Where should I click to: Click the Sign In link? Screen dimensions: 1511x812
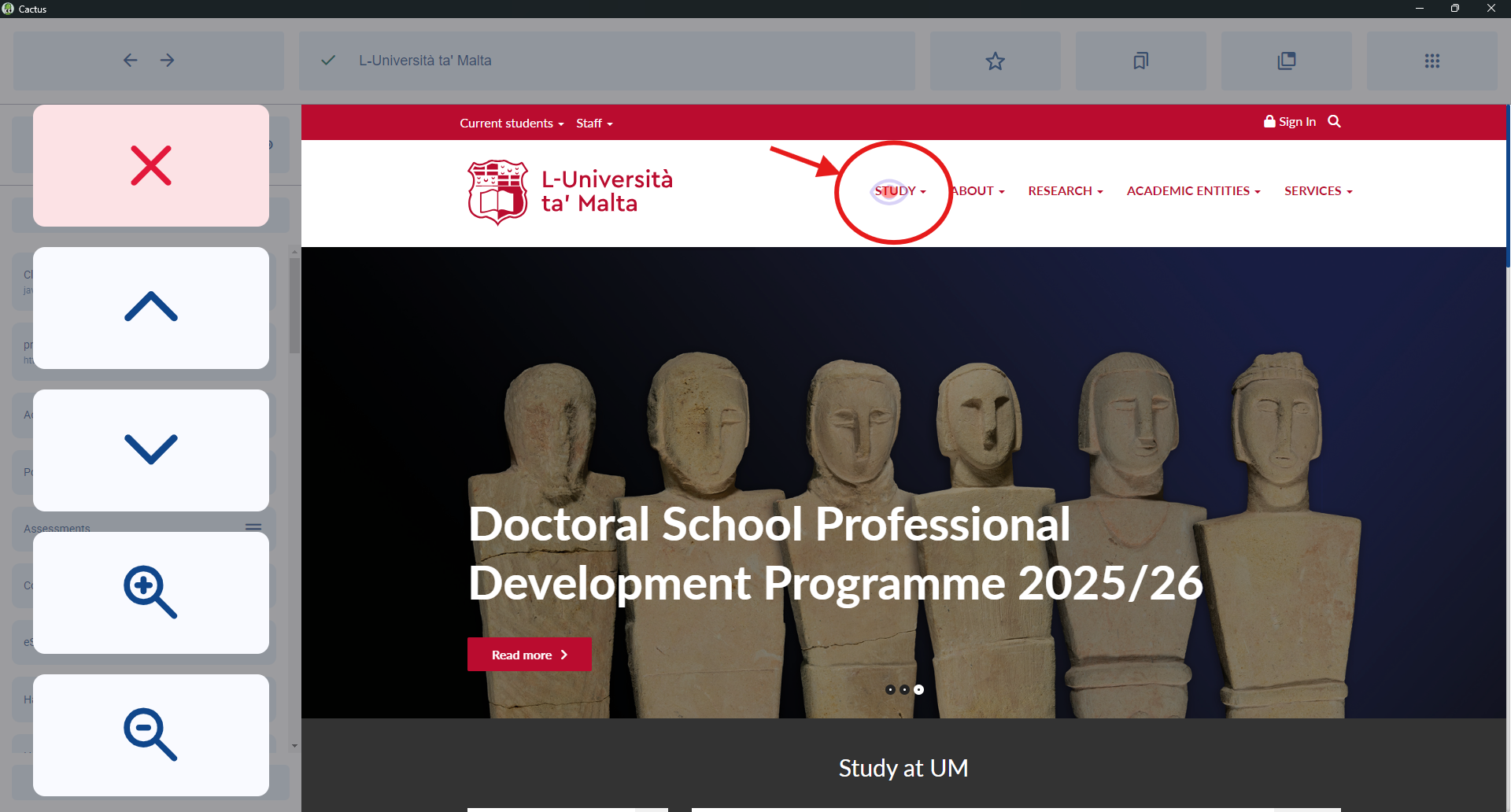coord(1290,122)
